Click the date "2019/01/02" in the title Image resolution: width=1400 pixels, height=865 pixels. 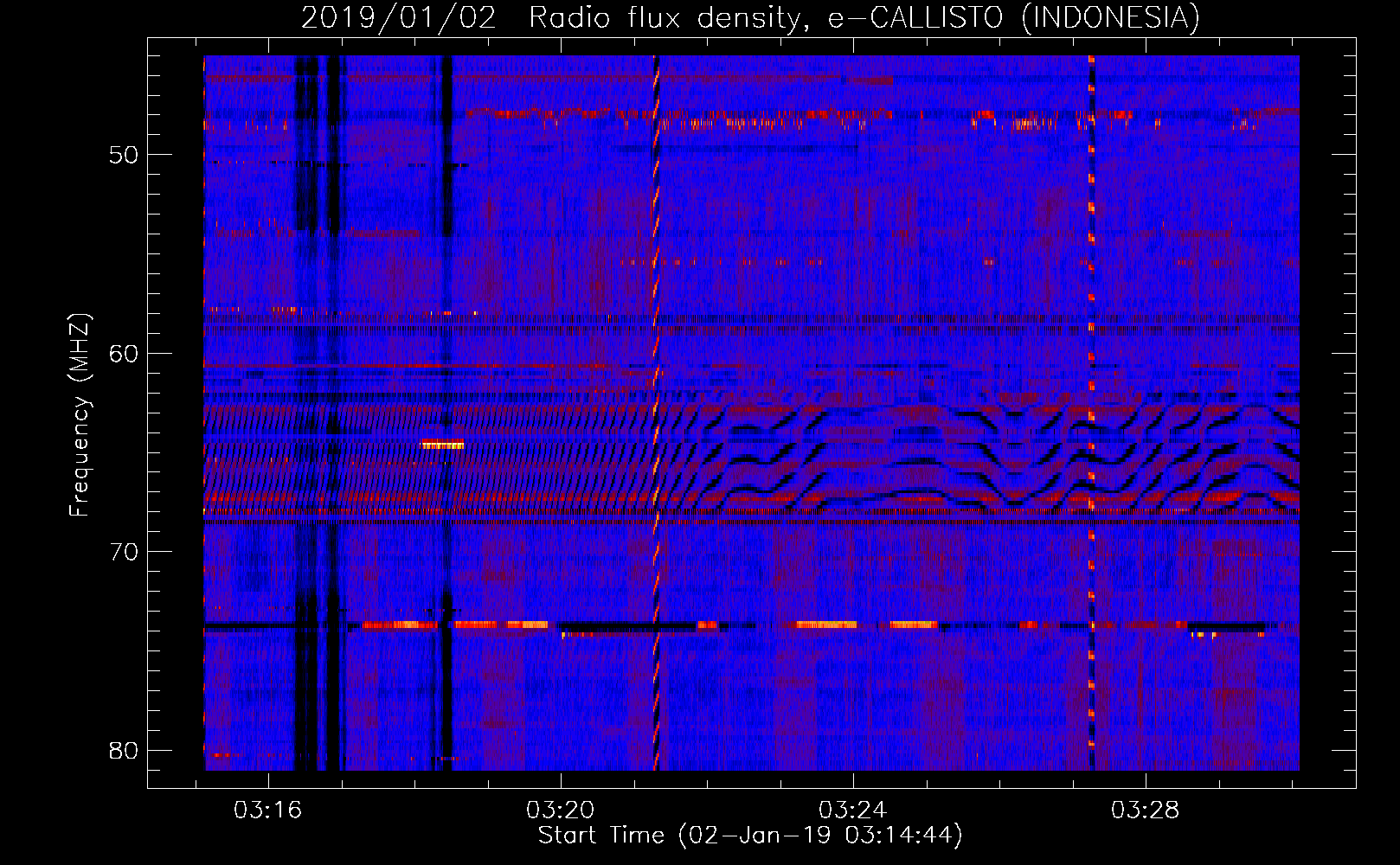(399, 17)
